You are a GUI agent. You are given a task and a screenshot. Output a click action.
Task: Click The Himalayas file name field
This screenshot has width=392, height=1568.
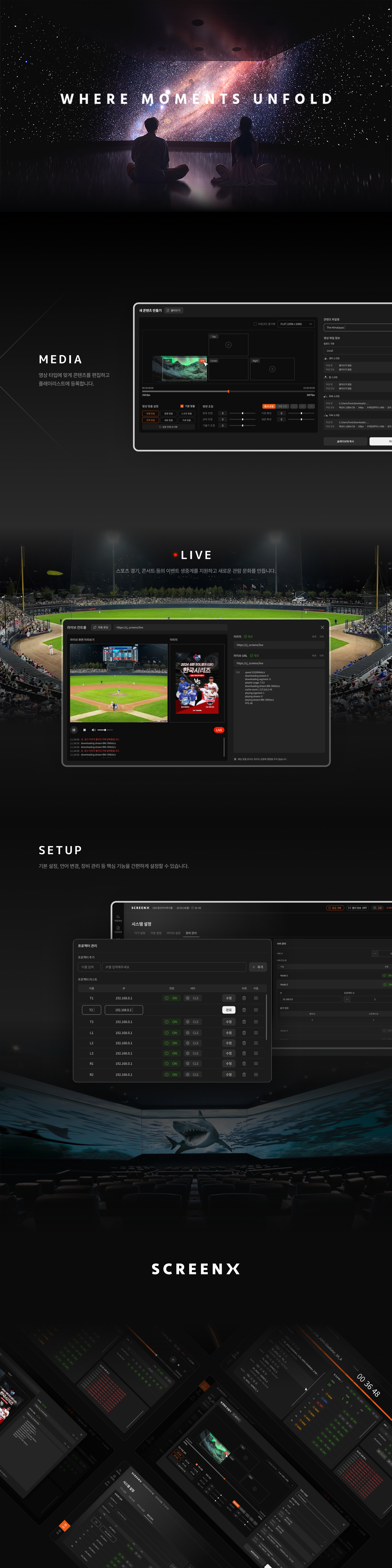pyautogui.click(x=358, y=327)
